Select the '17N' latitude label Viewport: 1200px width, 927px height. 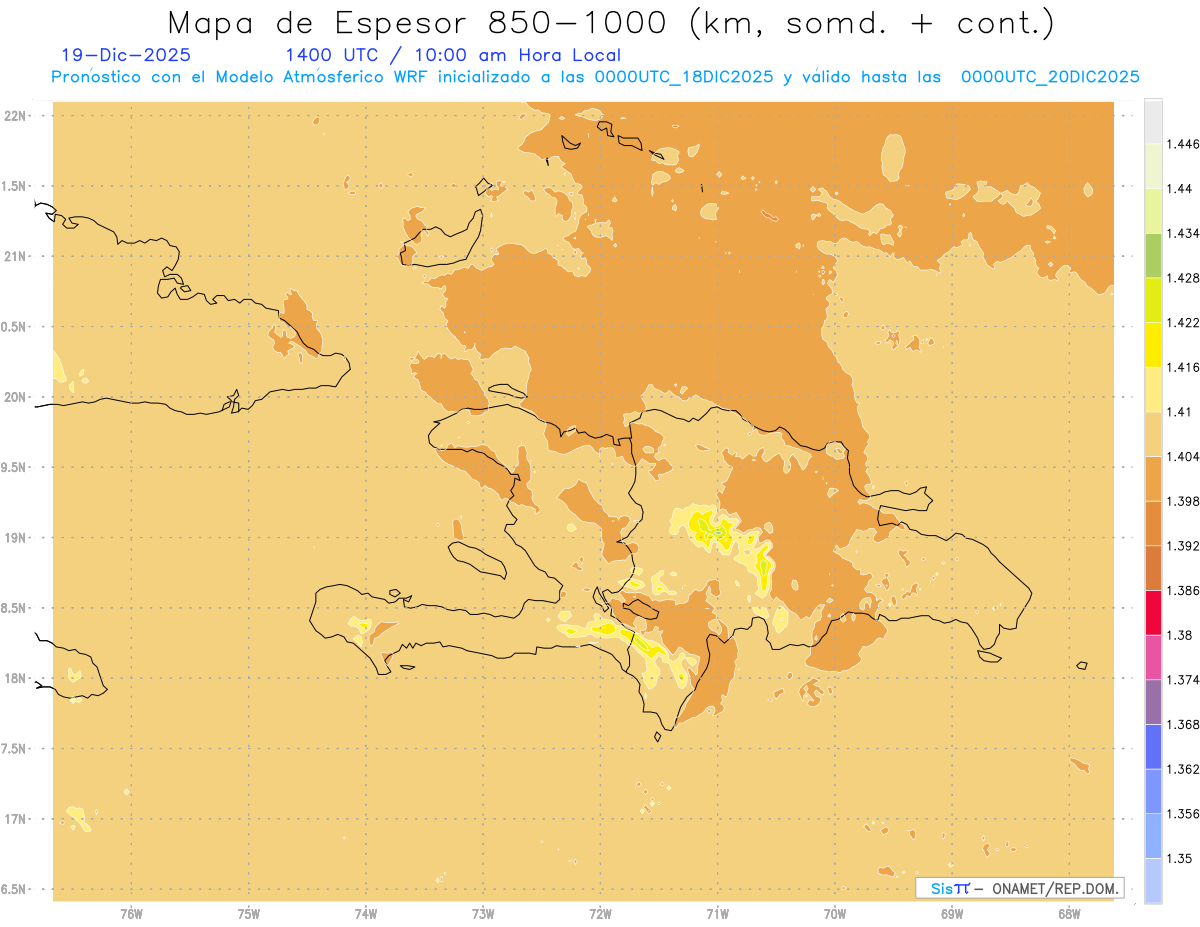tap(16, 819)
